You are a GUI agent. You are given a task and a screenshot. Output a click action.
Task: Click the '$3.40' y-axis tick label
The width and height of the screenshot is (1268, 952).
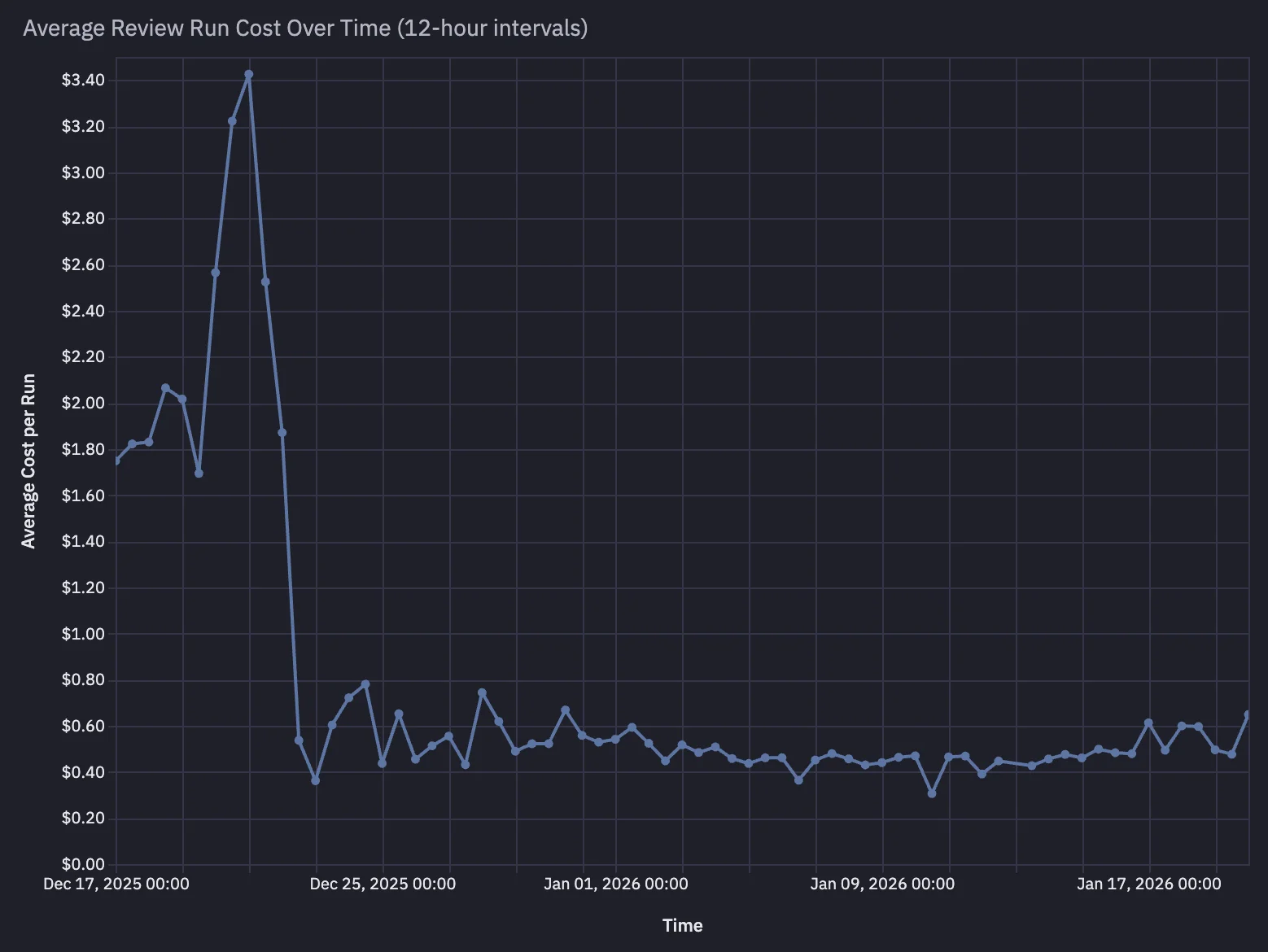pos(83,80)
